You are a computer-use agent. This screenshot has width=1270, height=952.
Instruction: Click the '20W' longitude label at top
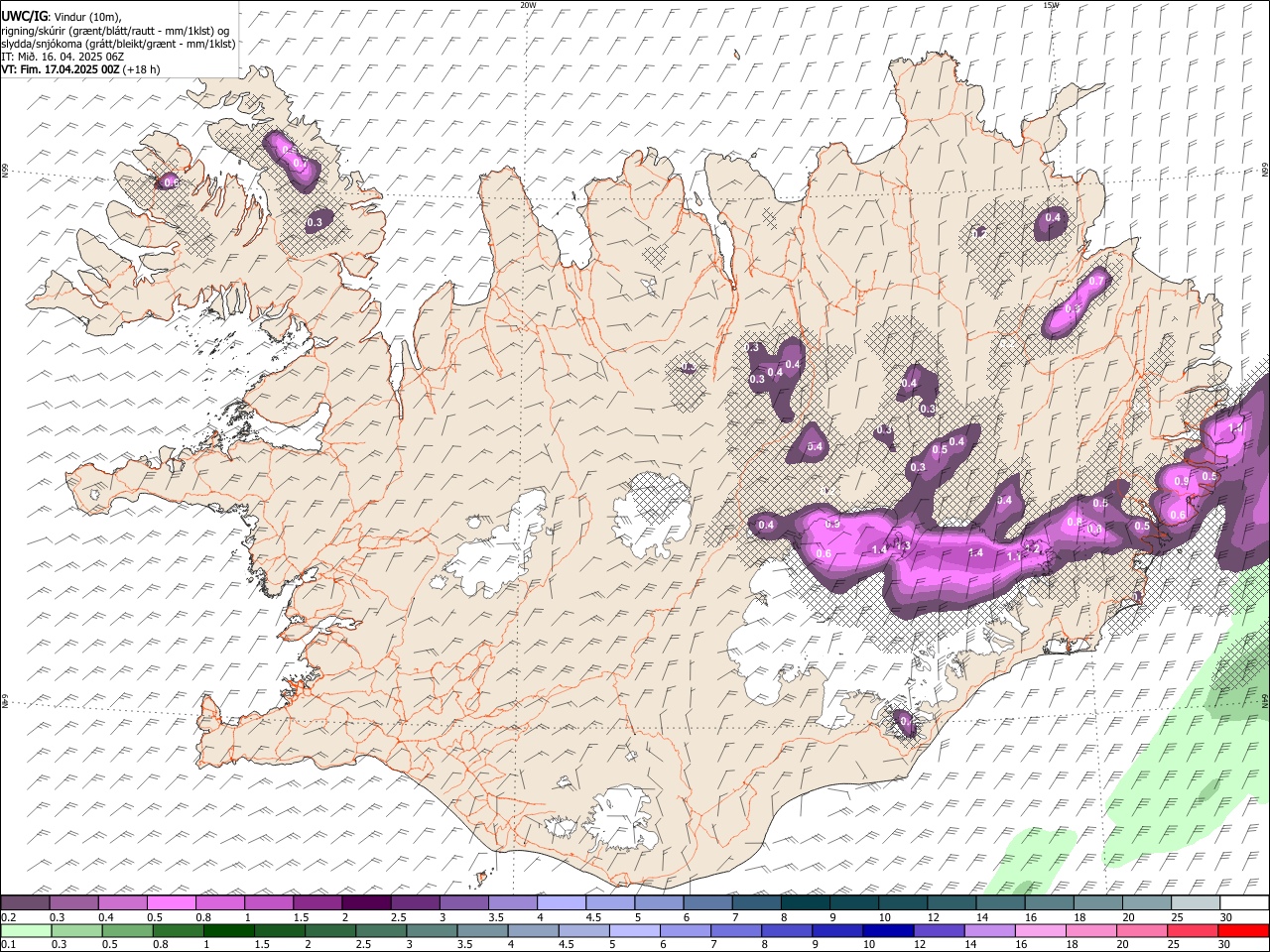coord(528,5)
